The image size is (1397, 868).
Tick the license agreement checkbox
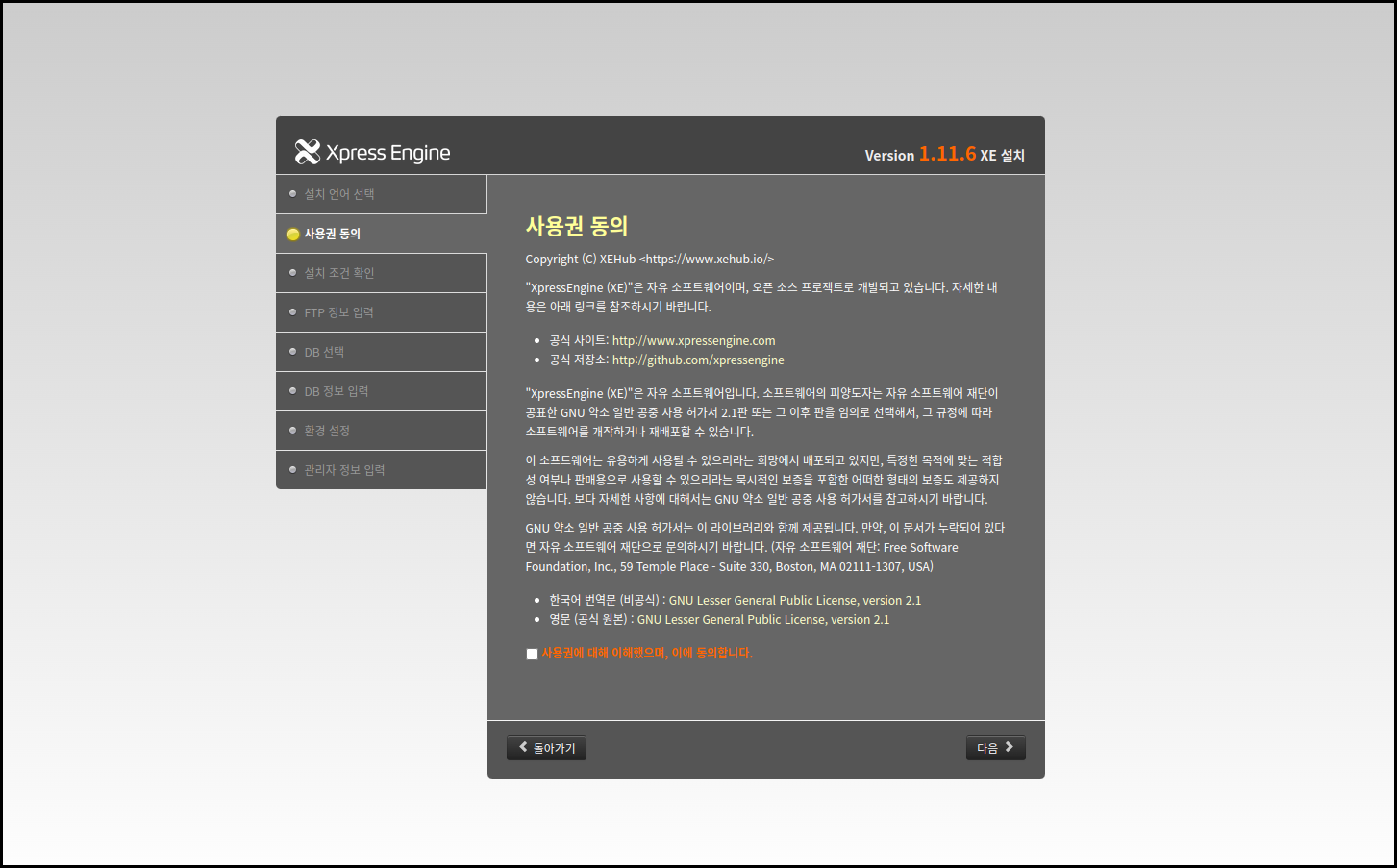[x=532, y=654]
